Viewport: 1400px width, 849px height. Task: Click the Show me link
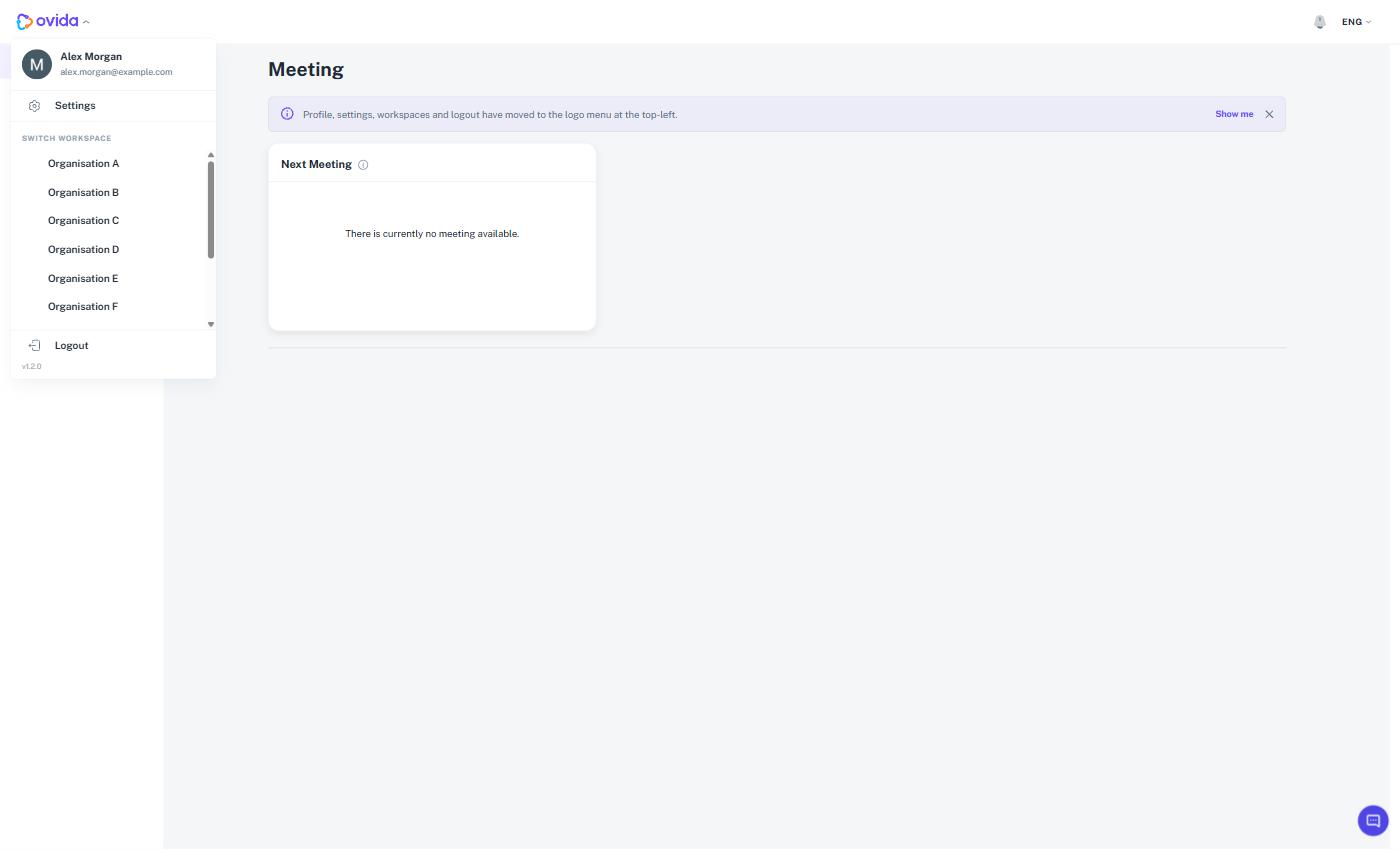(1234, 114)
